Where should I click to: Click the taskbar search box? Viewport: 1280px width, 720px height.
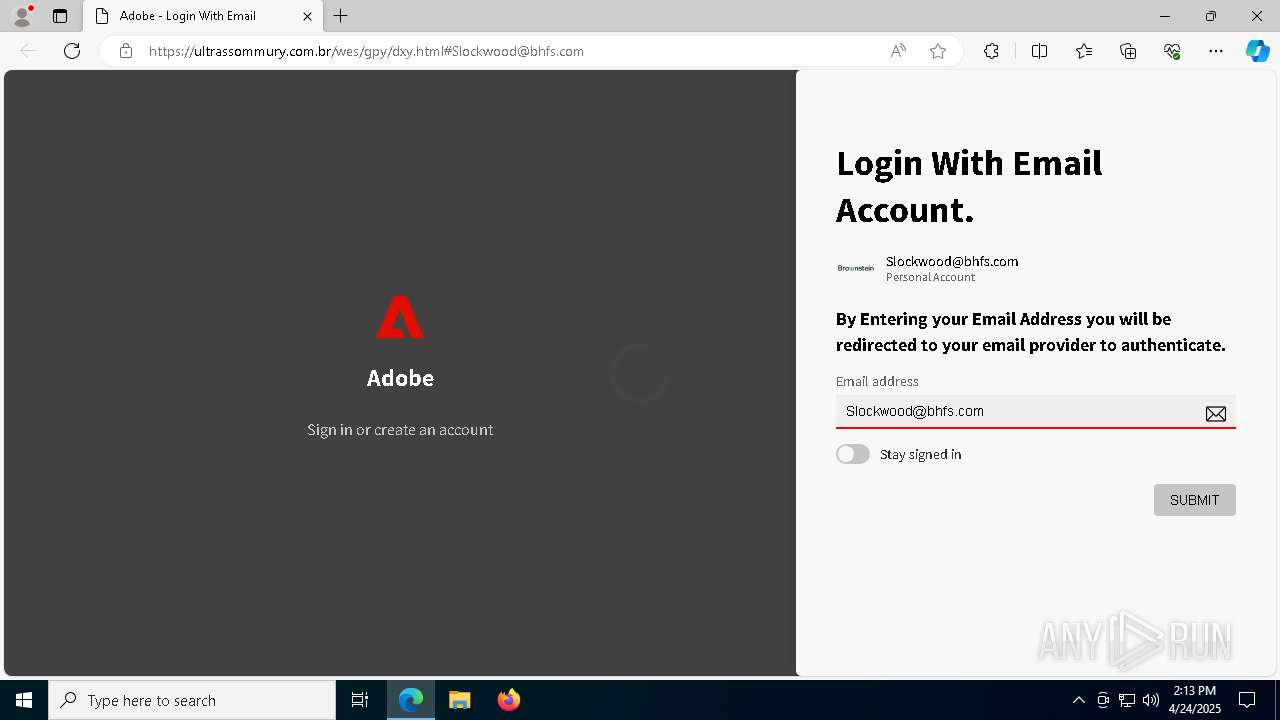tap(192, 700)
